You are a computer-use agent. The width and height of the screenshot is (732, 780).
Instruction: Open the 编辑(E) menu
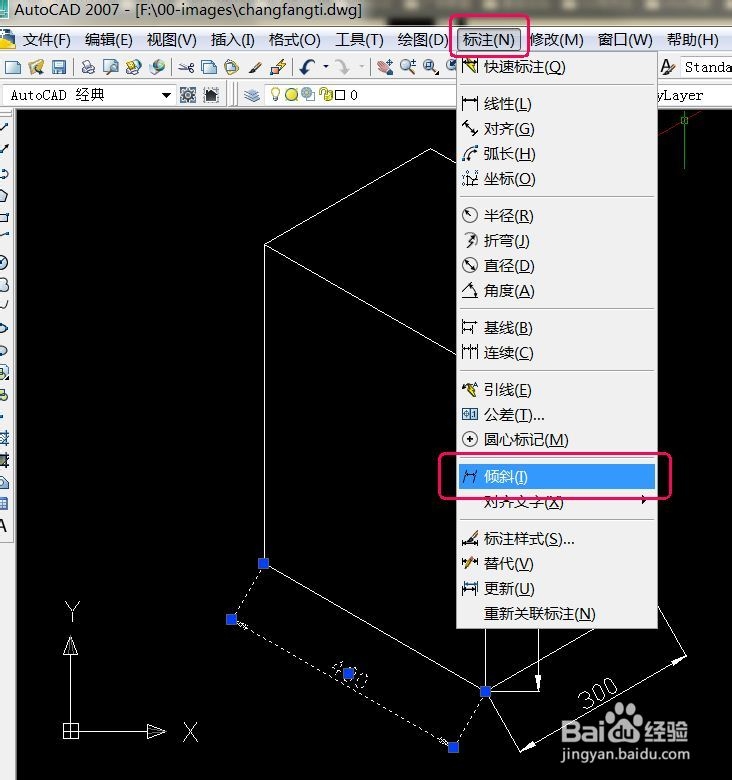[x=108, y=39]
